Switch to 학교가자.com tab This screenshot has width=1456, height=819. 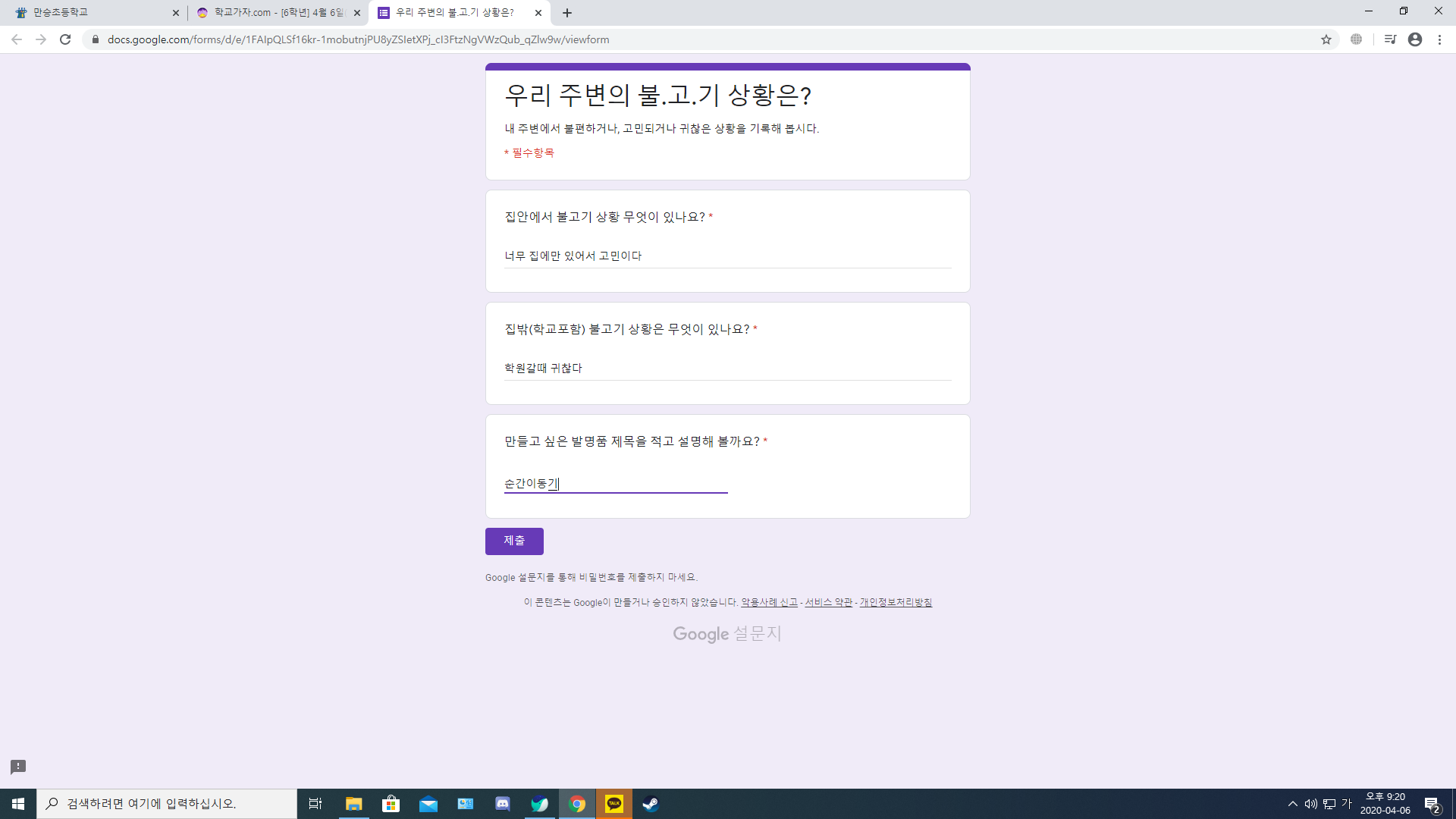pos(278,13)
